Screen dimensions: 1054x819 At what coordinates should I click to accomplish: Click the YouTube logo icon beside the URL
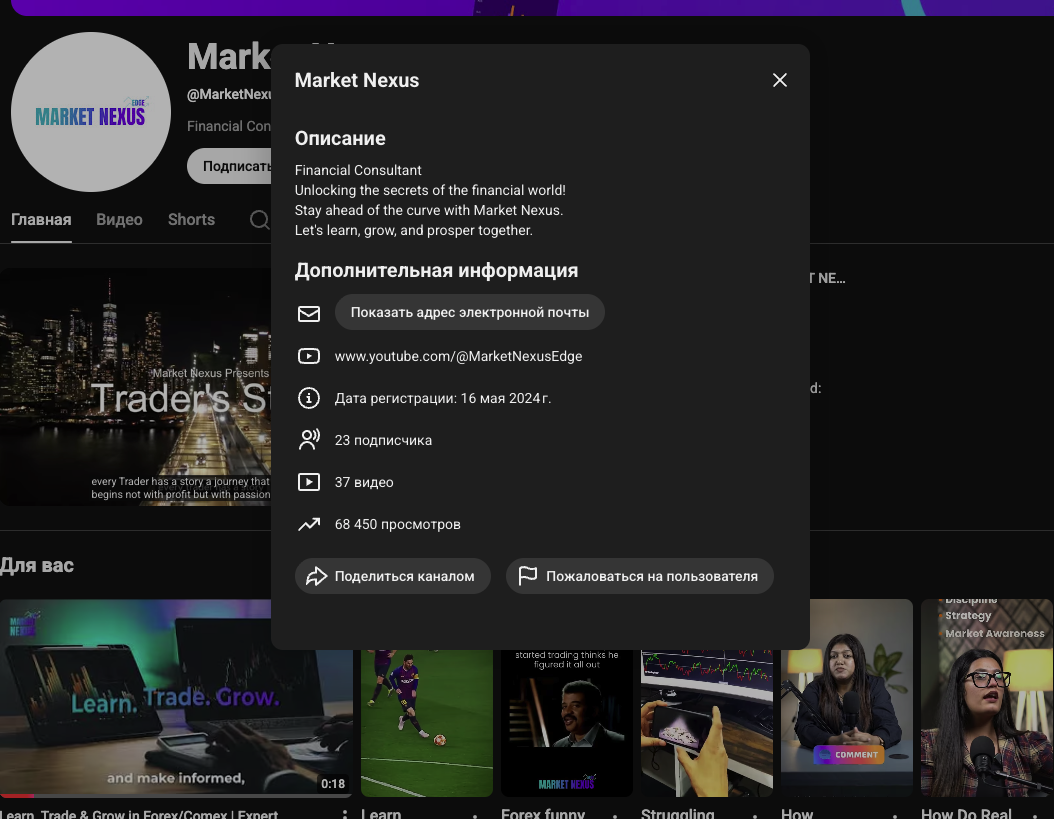pyautogui.click(x=309, y=356)
